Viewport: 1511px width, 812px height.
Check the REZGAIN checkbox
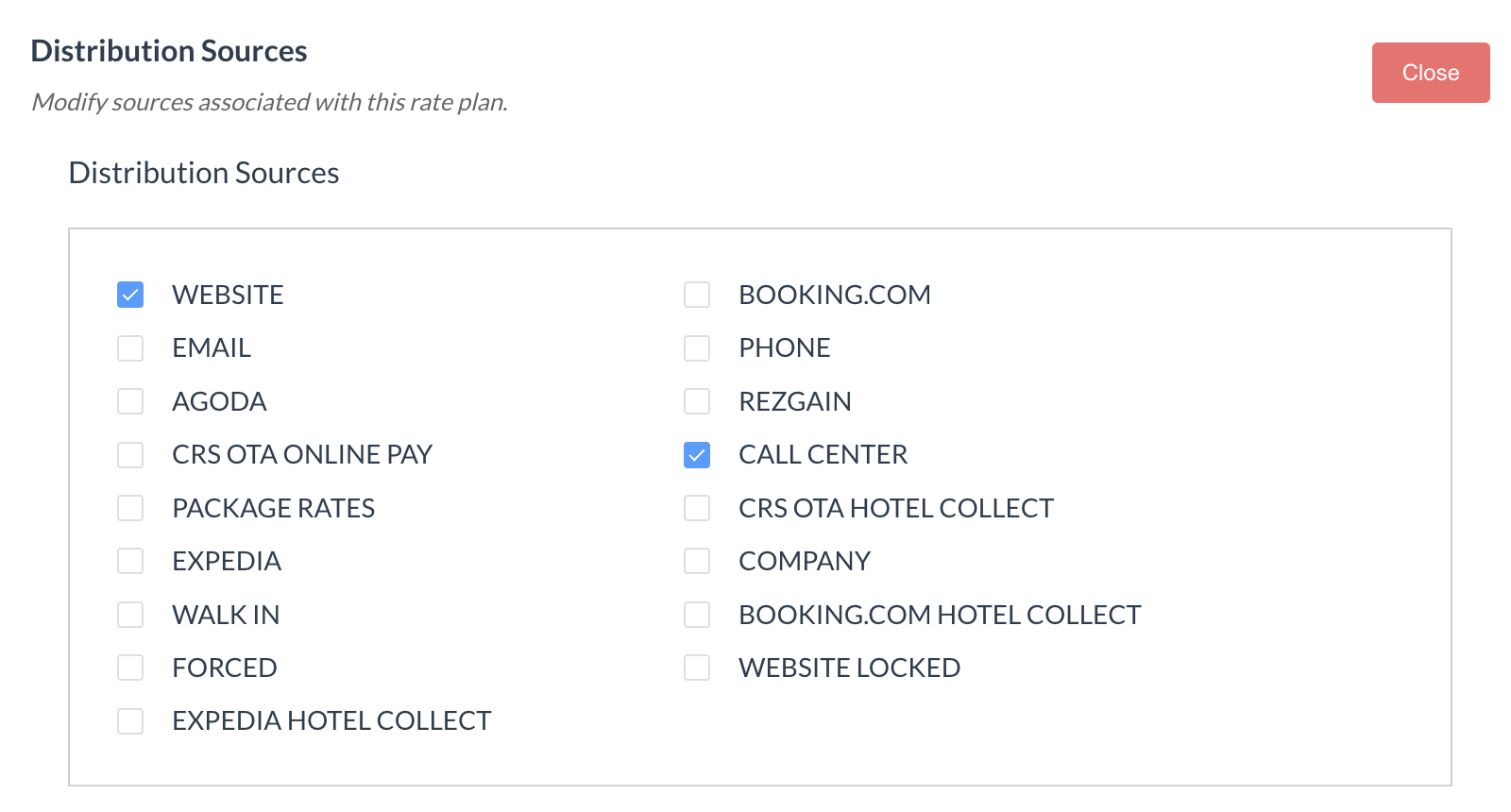[697, 401]
